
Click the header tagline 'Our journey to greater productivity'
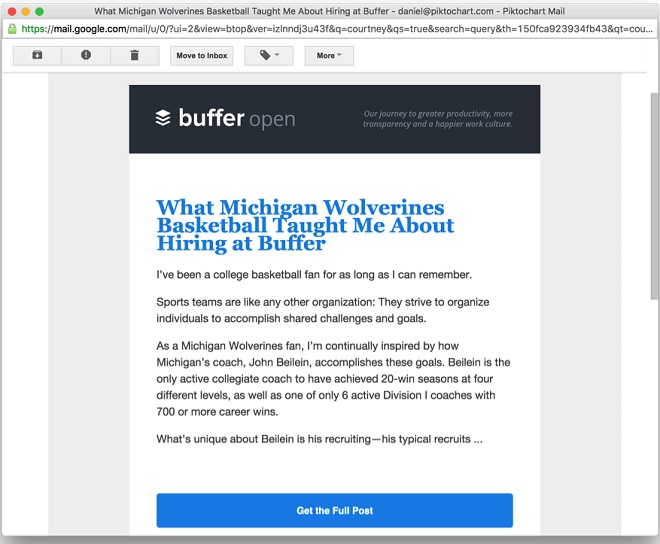coord(438,119)
